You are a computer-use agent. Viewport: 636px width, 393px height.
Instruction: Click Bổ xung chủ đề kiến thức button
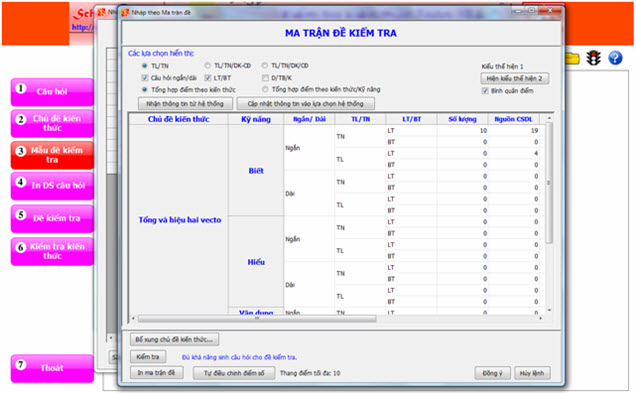pyautogui.click(x=174, y=339)
